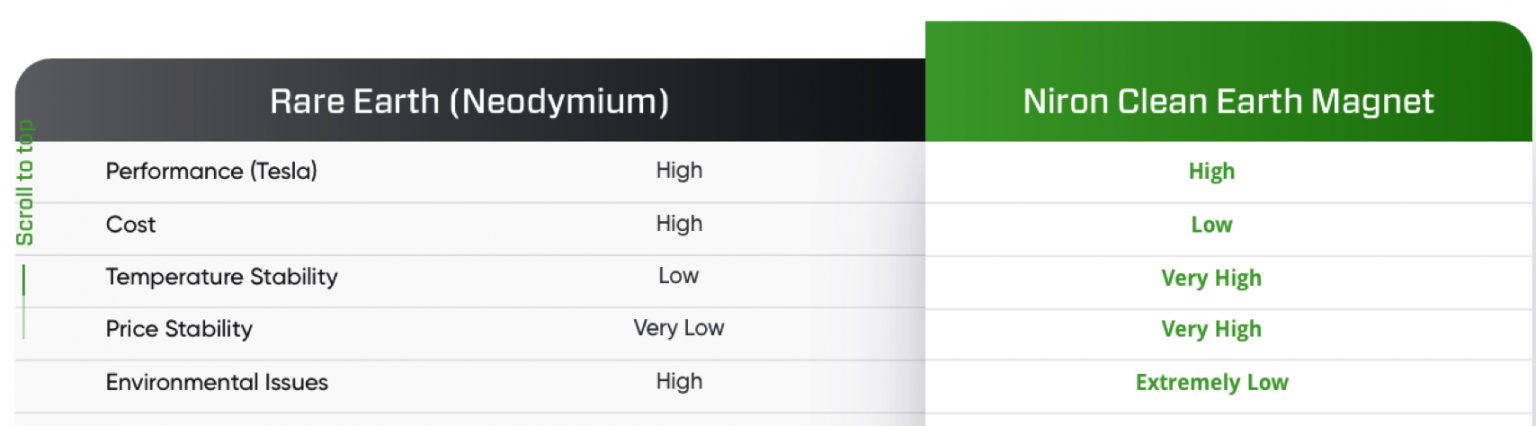This screenshot has height=426, width=1536.
Task: Select the Niron Clean Earth Magnet header
Action: [x=1228, y=101]
